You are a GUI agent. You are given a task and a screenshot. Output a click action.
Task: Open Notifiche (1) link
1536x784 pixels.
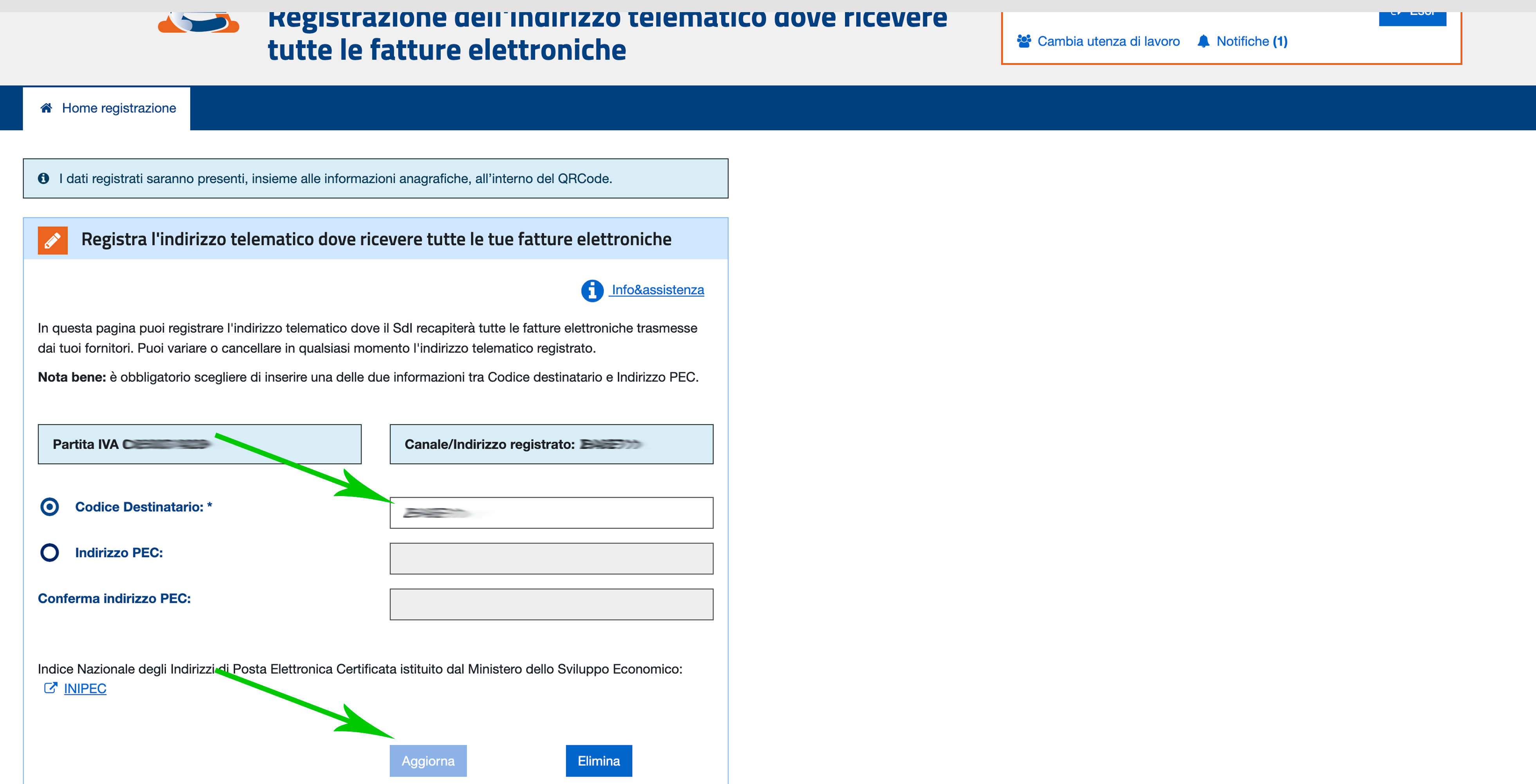[x=1251, y=42]
